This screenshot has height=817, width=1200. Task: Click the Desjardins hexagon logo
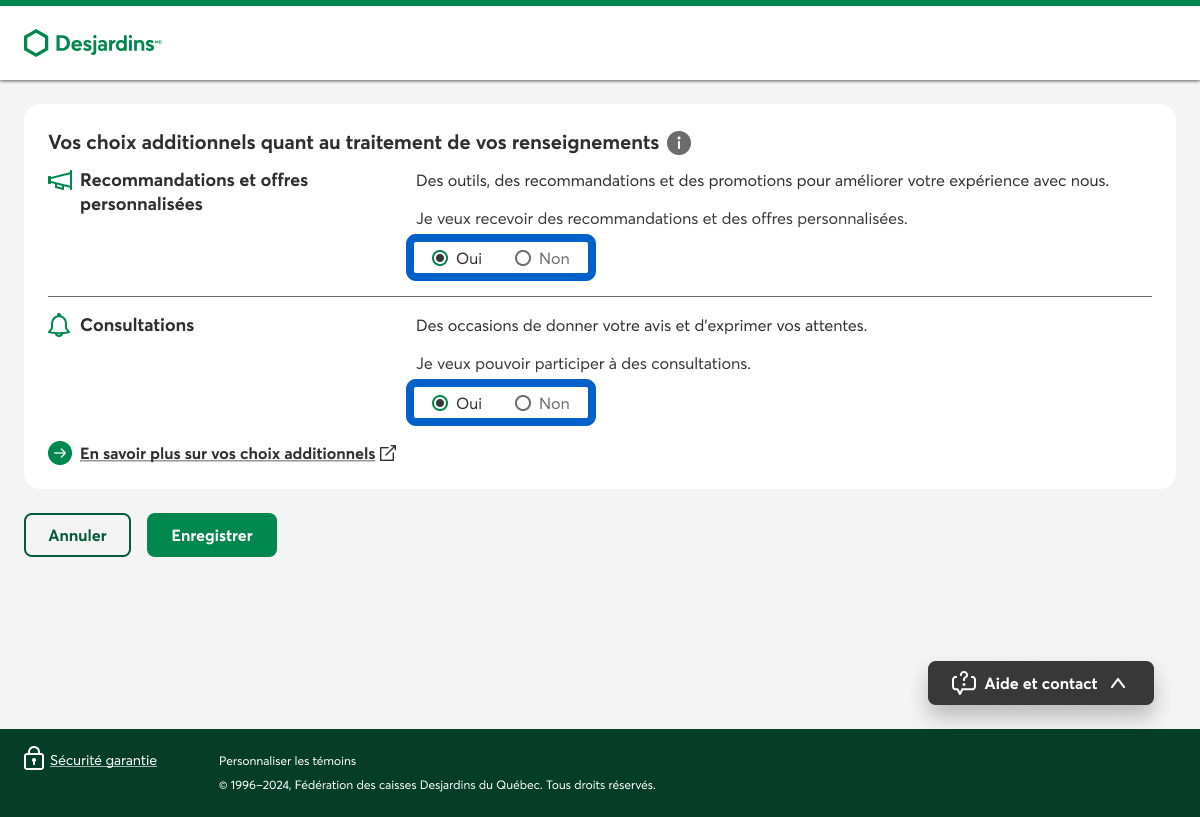tap(36, 43)
